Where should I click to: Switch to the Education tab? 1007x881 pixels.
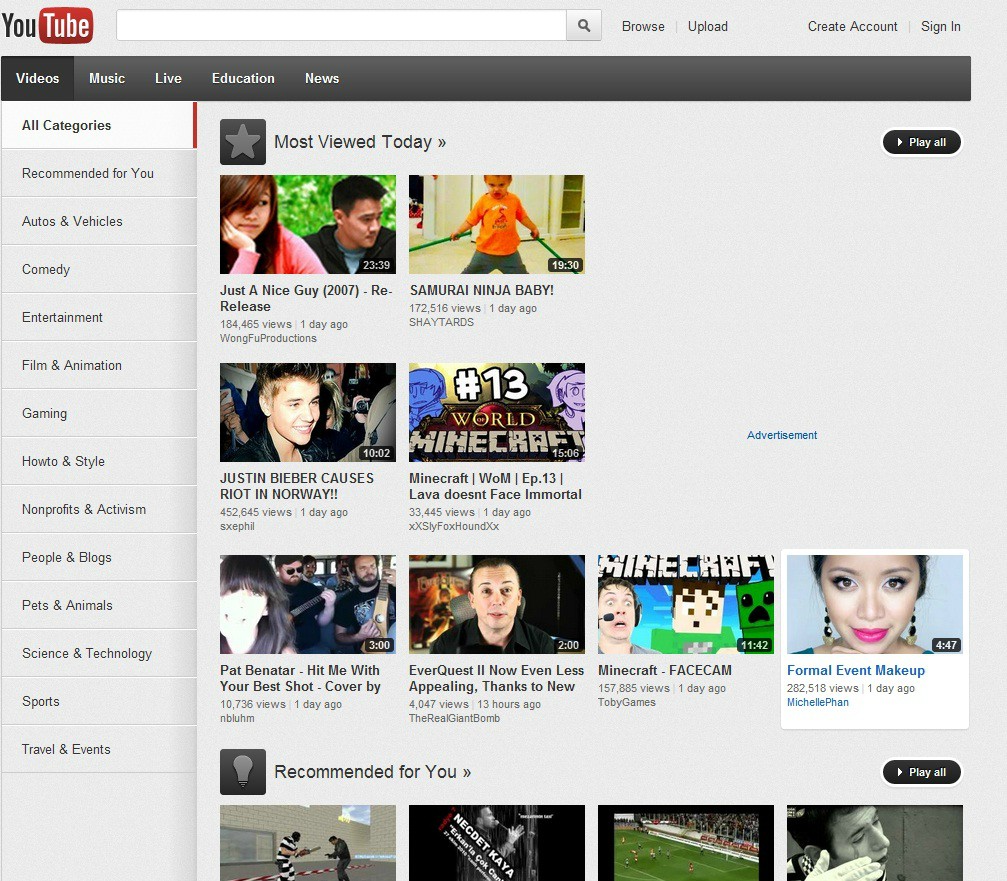[x=243, y=78]
